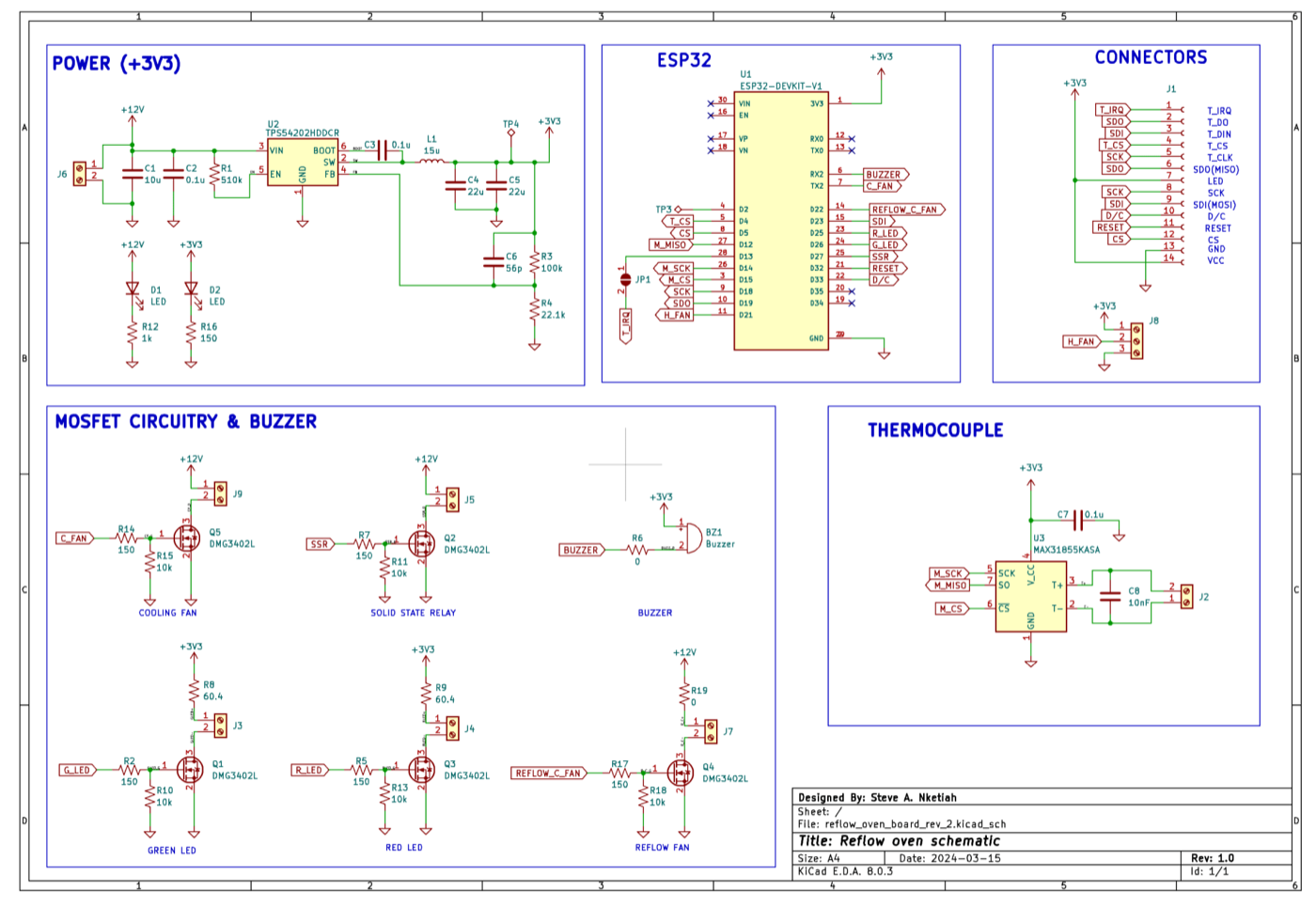Click the "THERMOCOUPLE" section heading
The image size is (1316, 906).
click(935, 430)
